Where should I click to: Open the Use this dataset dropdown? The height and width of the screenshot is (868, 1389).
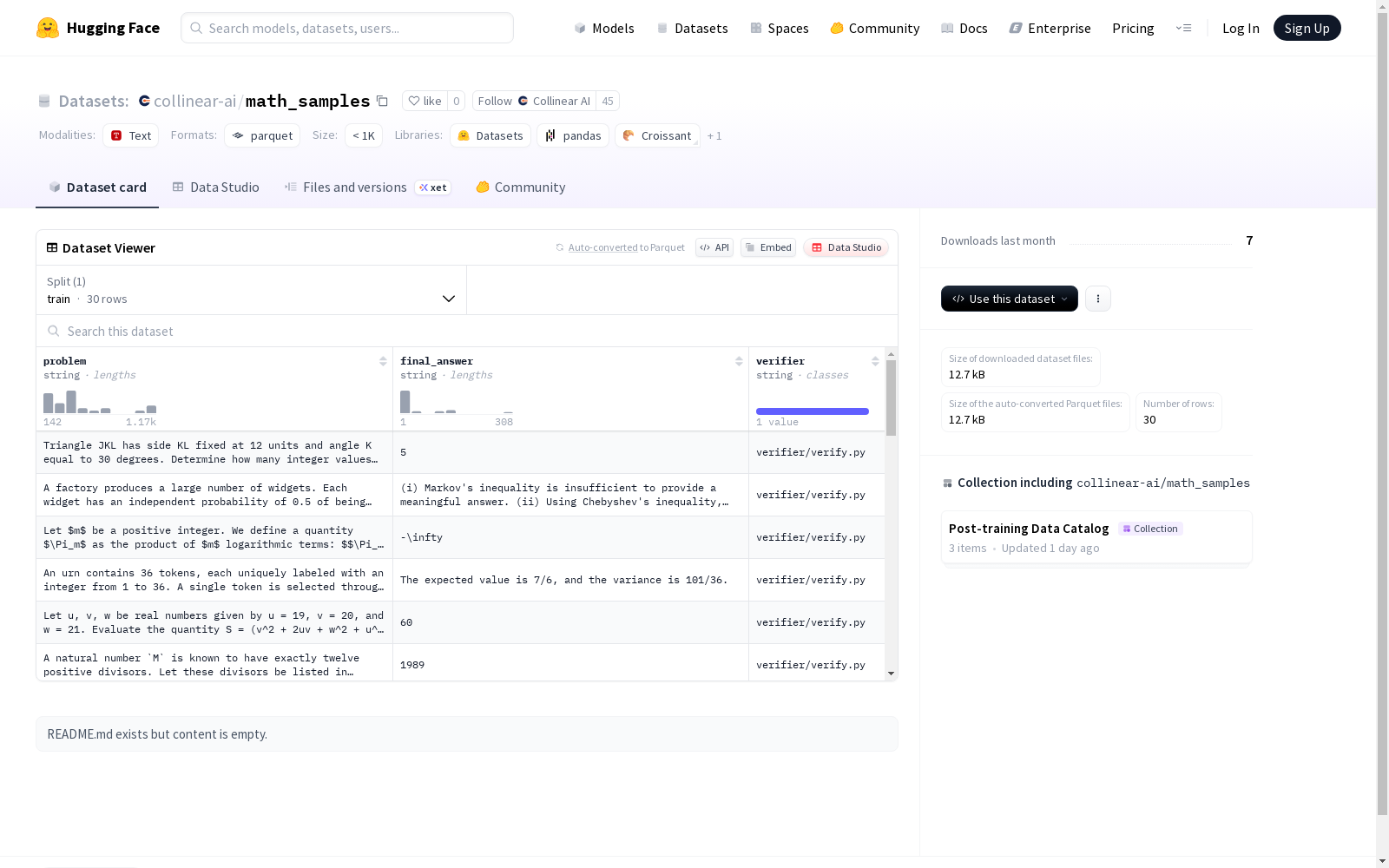pos(1010,299)
